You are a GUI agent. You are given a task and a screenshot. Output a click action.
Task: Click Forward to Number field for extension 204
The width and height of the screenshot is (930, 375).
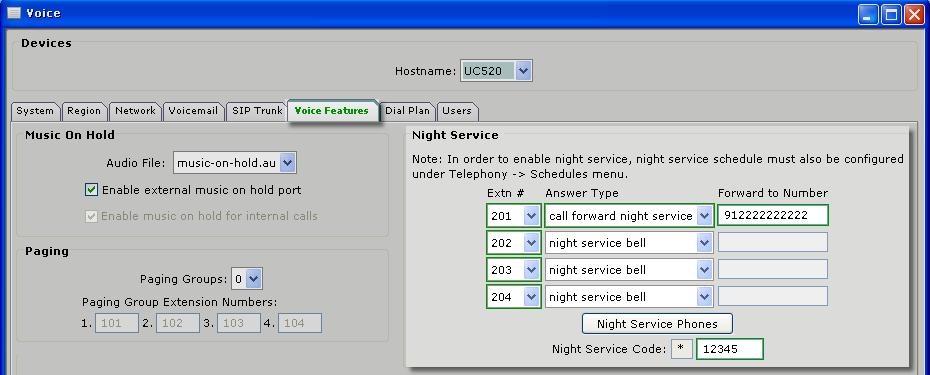[x=773, y=296]
